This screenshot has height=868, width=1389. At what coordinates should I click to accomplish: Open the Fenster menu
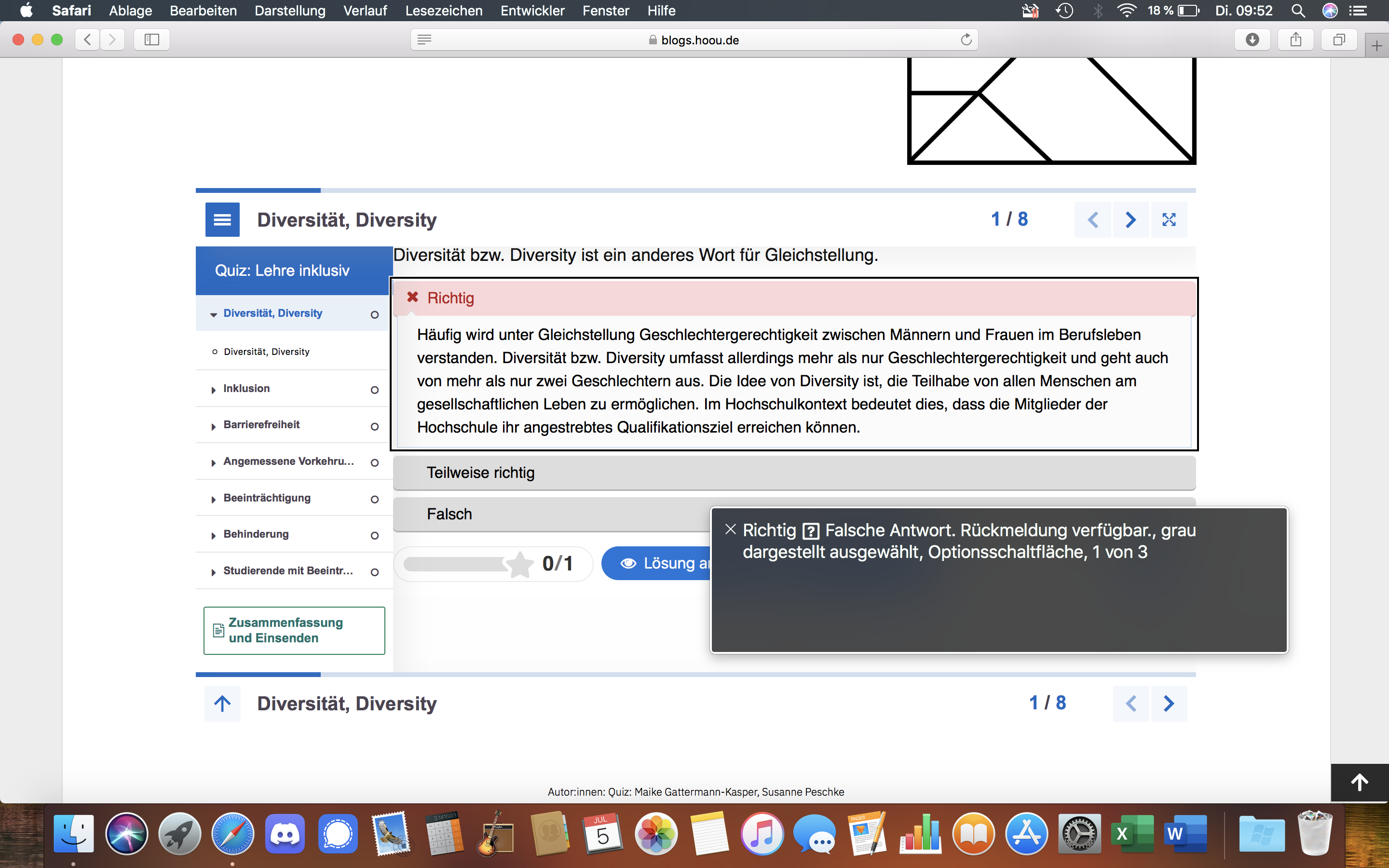[x=606, y=10]
